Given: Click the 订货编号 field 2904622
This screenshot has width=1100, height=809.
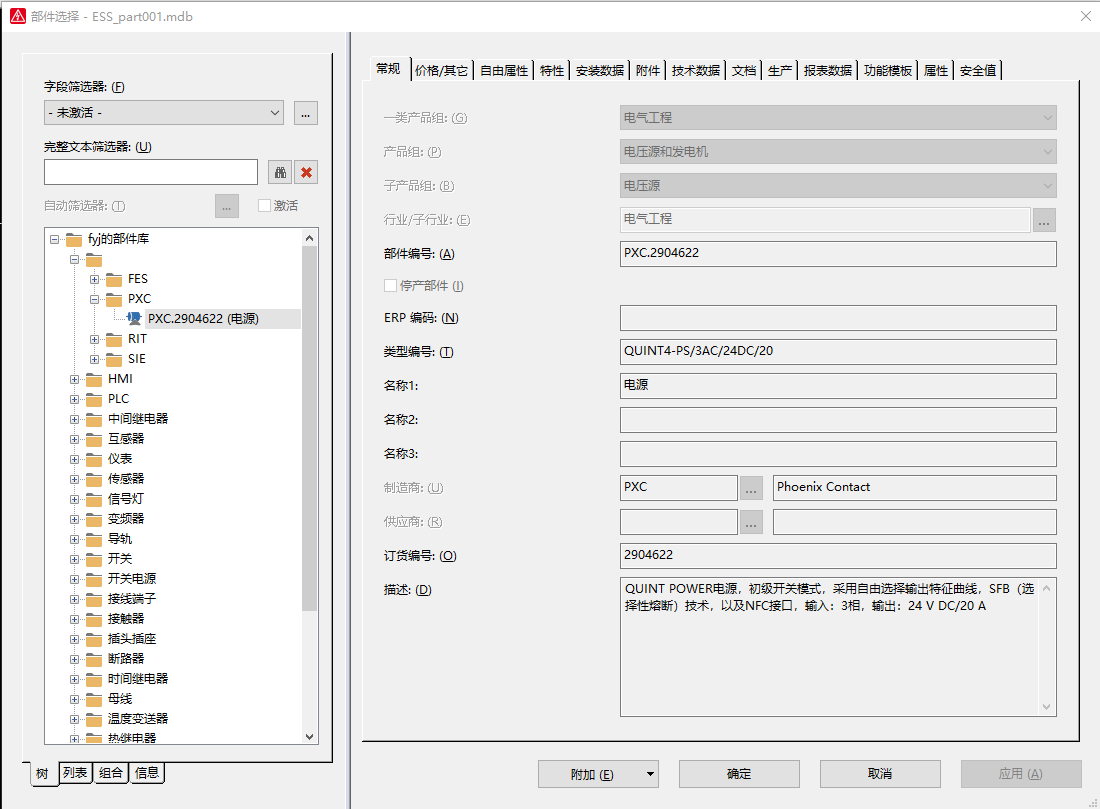Looking at the screenshot, I should (838, 556).
